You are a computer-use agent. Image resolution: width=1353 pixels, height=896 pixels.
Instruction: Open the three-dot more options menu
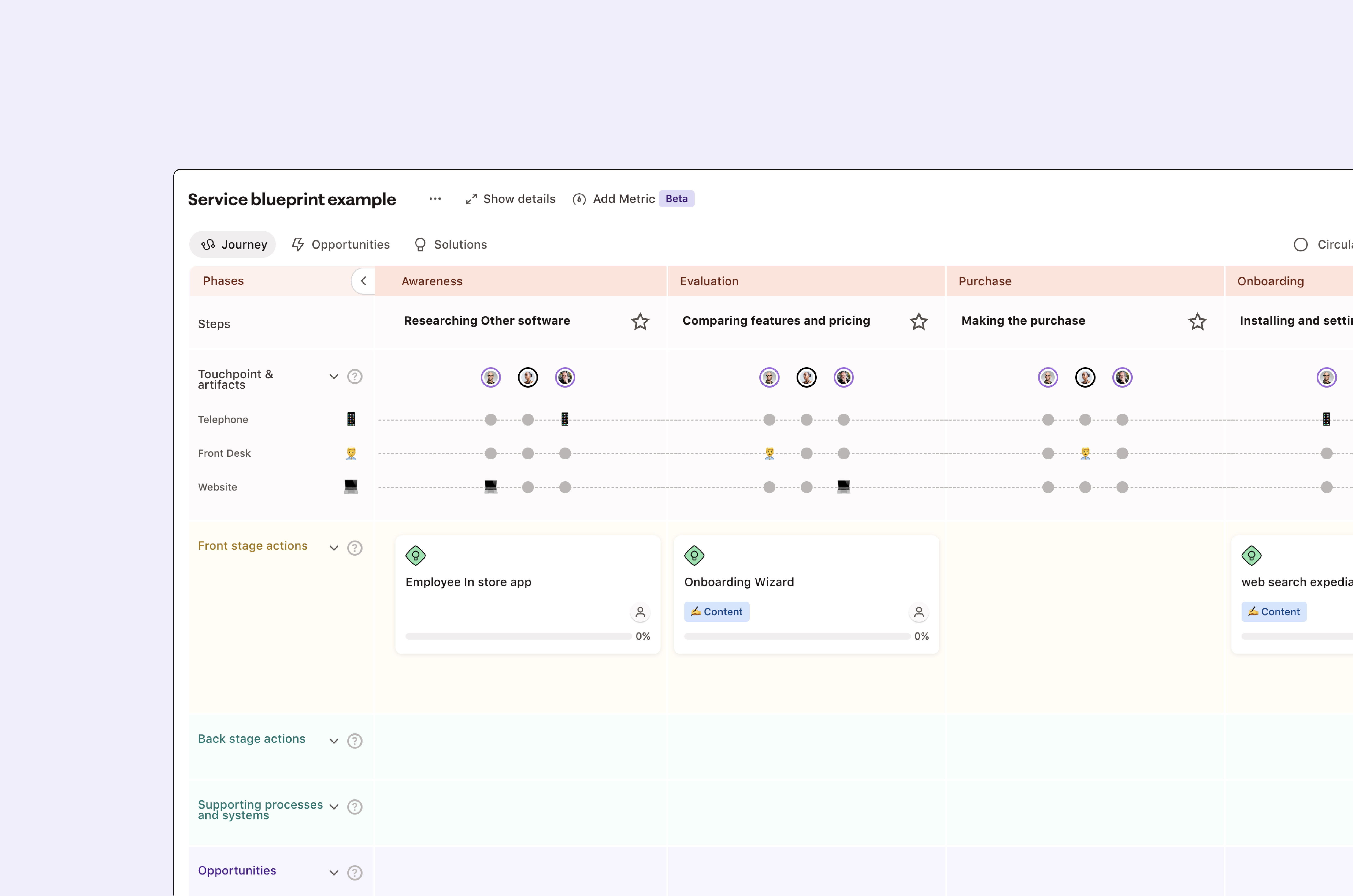tap(435, 199)
